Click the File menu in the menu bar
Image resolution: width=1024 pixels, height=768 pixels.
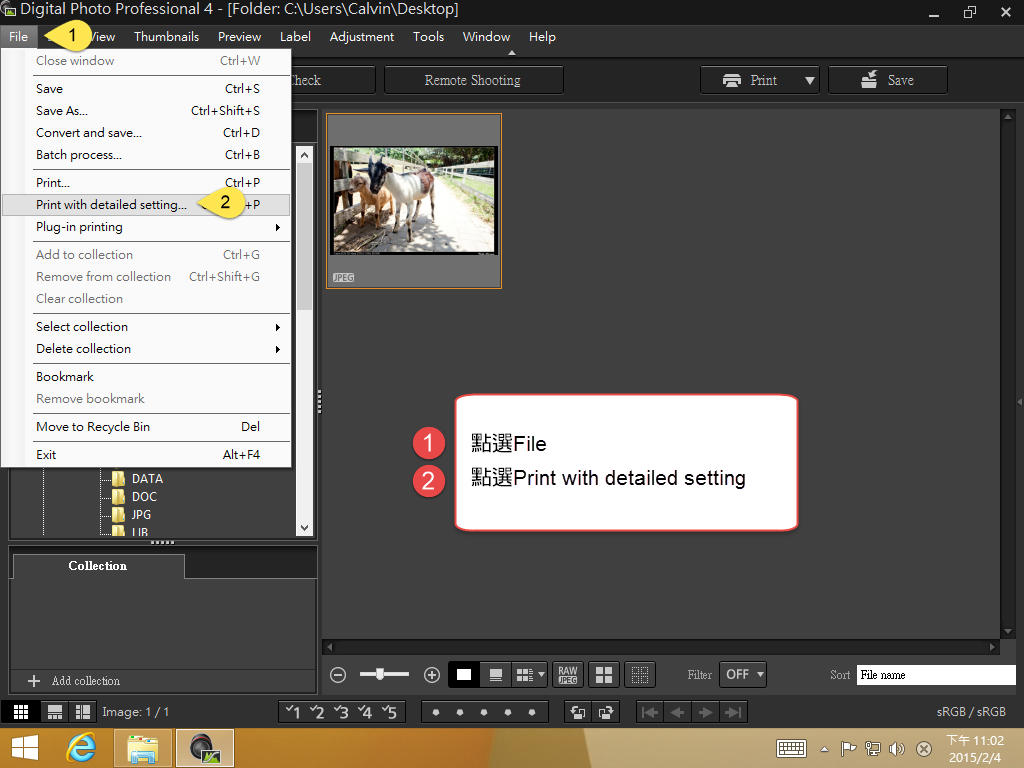point(18,37)
